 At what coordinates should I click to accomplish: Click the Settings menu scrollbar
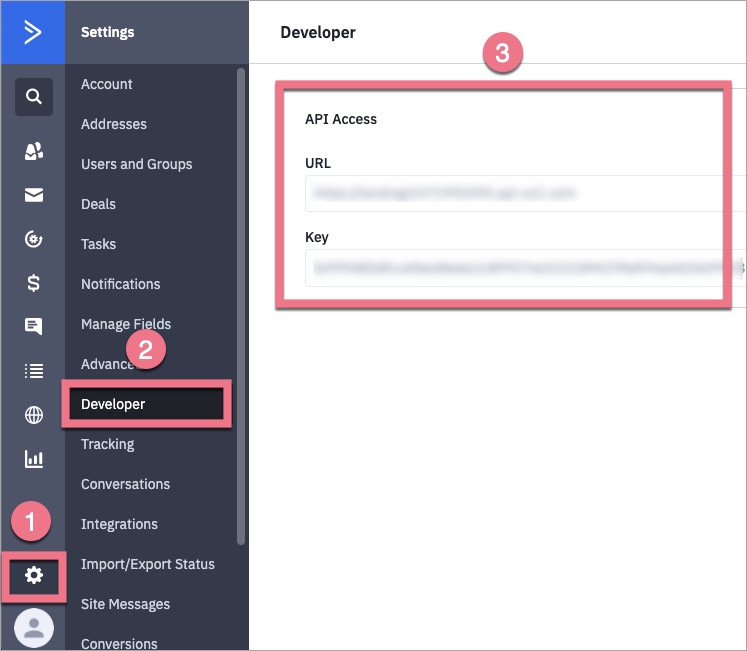click(240, 300)
